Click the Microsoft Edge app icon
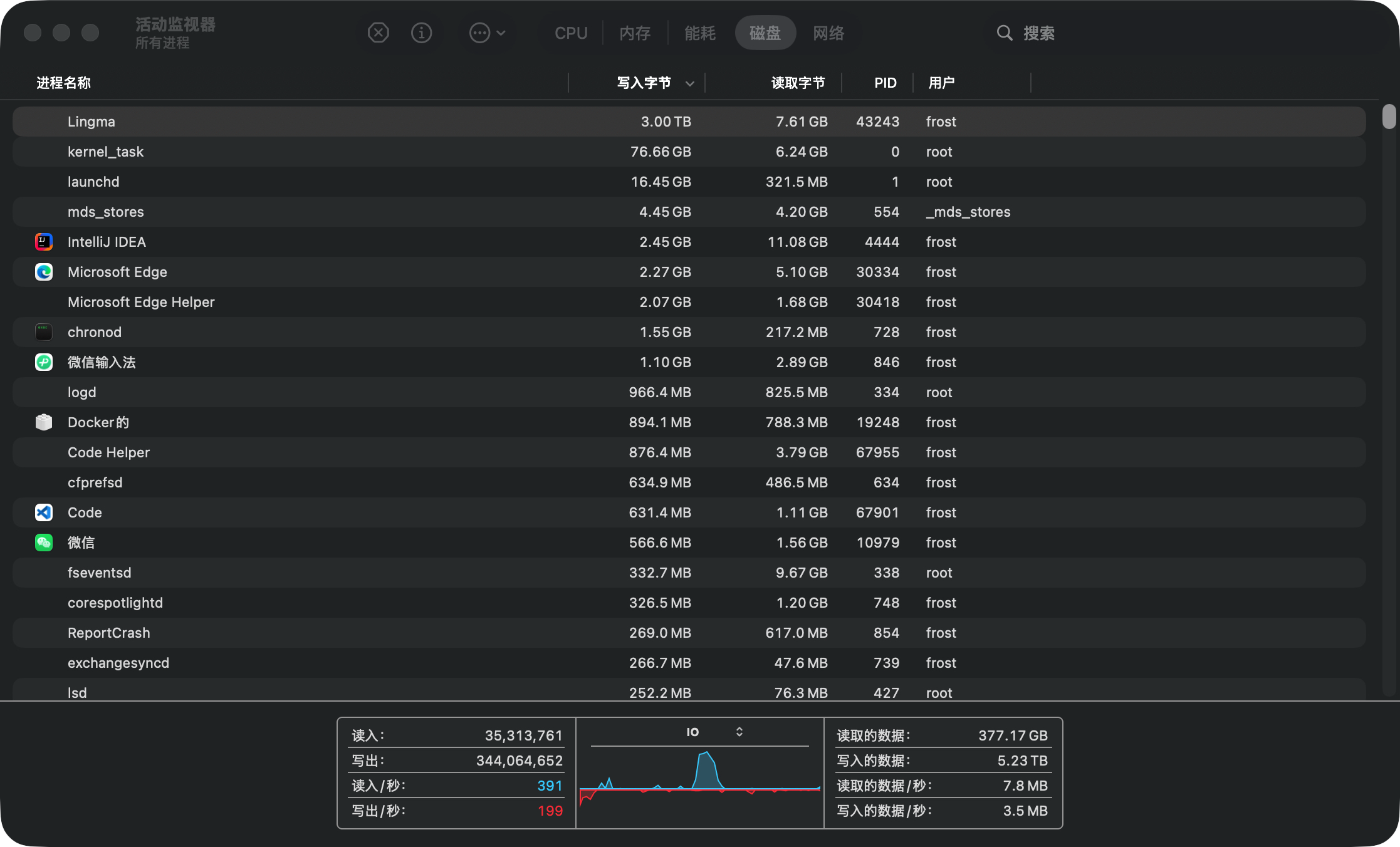This screenshot has width=1400, height=847. pos(44,272)
